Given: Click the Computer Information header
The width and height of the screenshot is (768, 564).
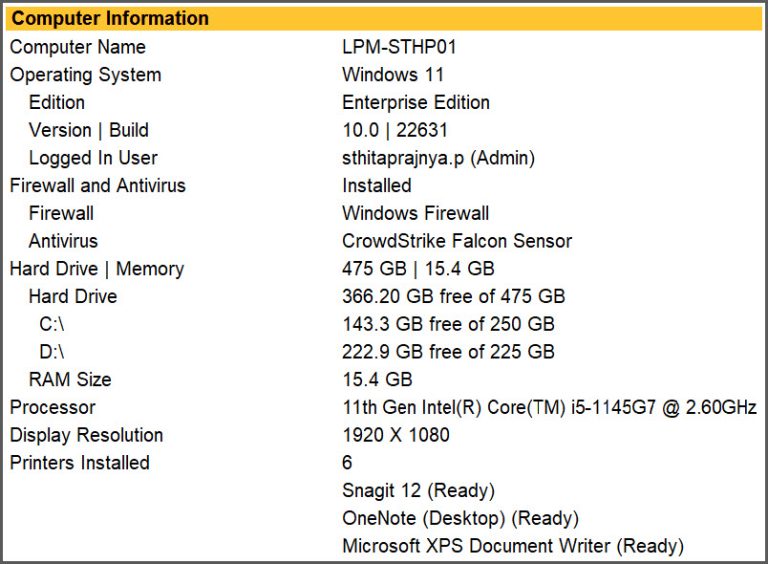Looking at the screenshot, I should 110,18.
